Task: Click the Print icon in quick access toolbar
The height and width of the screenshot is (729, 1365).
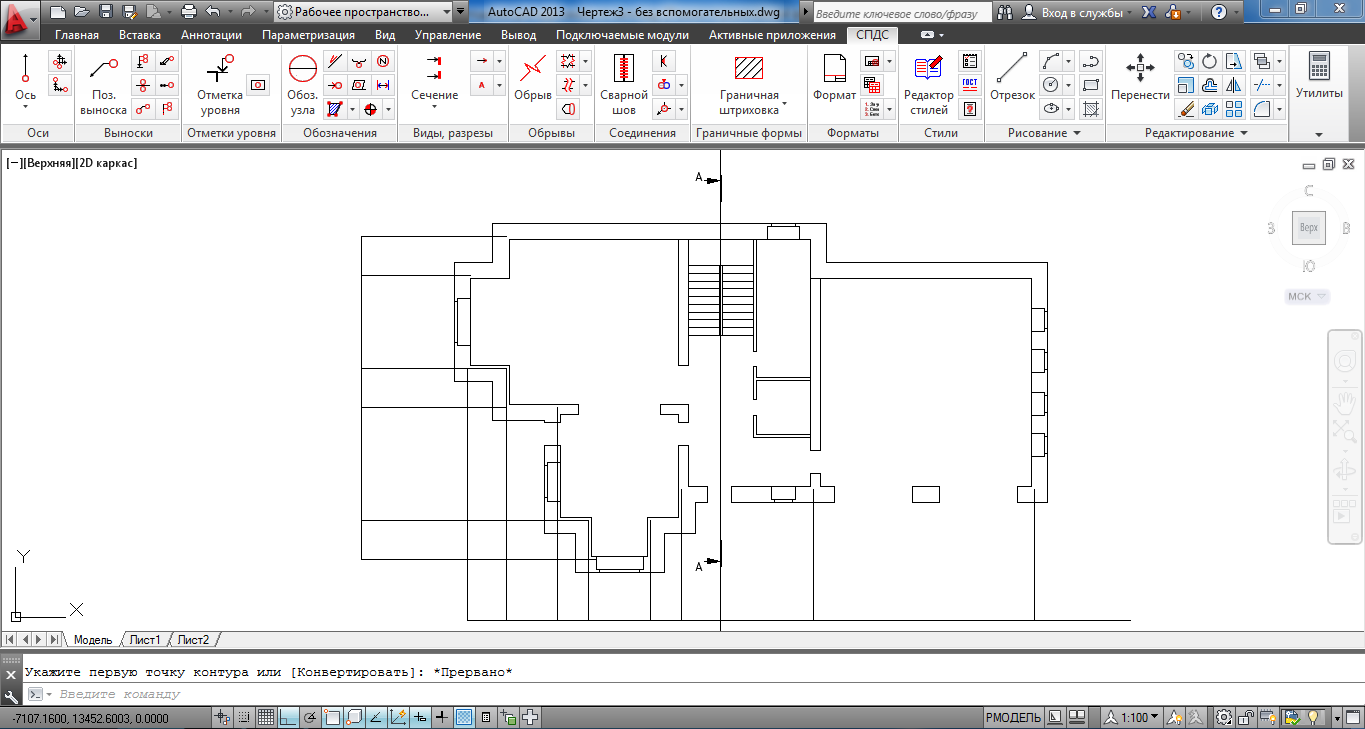Action: coord(188,12)
